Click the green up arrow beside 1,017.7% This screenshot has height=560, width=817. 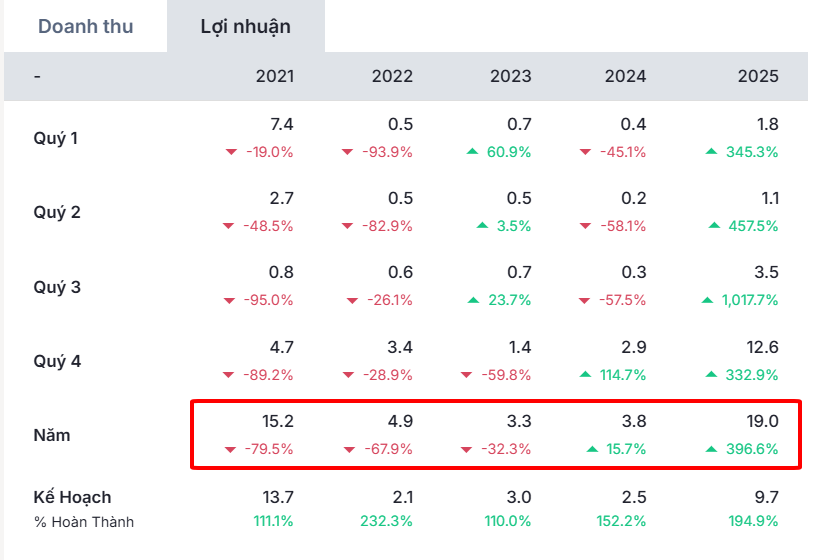point(707,300)
